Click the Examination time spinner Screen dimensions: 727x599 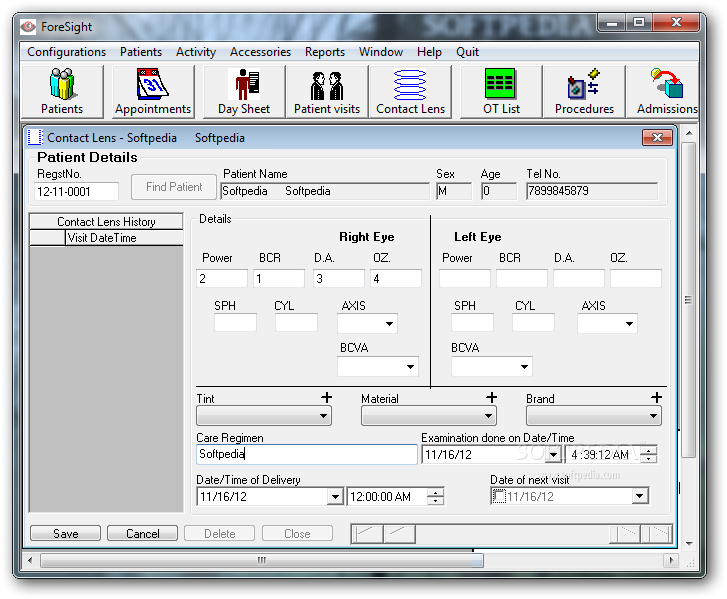pos(648,454)
